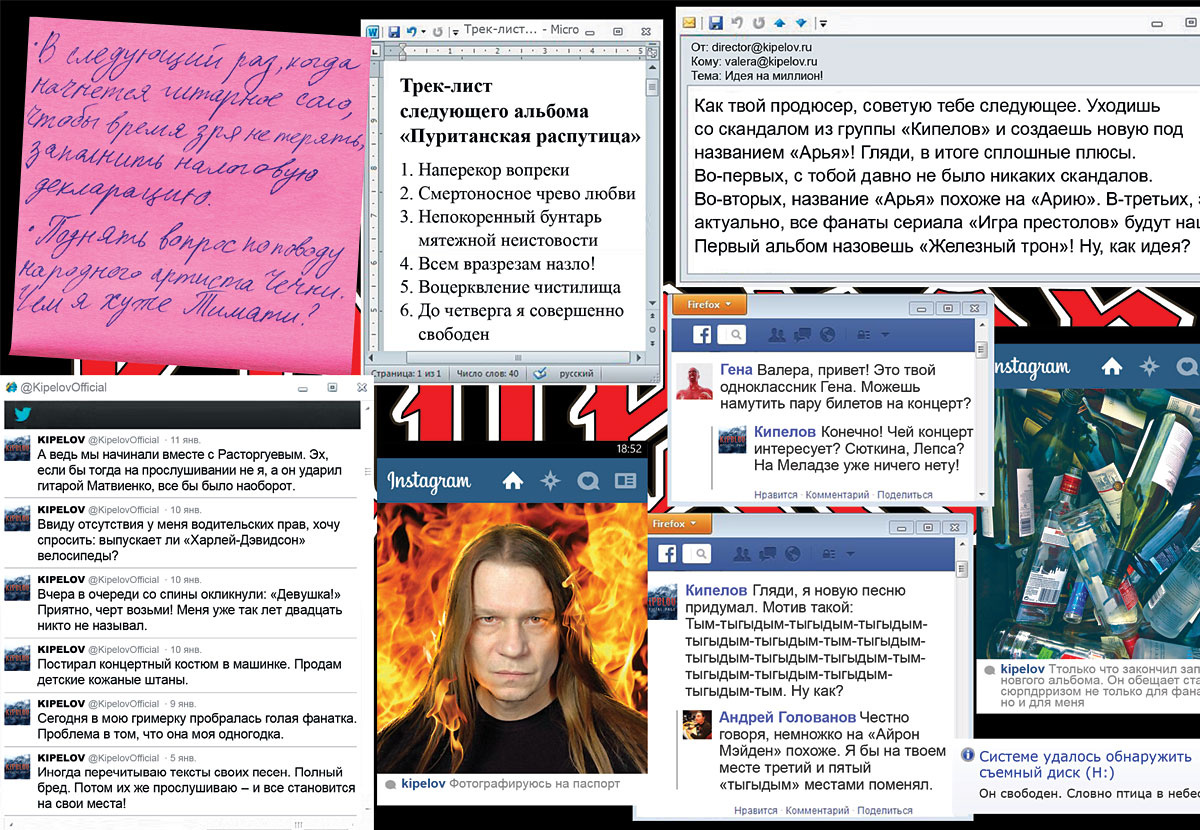Go to Instagram home in the bottles photo window
Viewport: 1200px width, 830px height.
click(x=1111, y=366)
